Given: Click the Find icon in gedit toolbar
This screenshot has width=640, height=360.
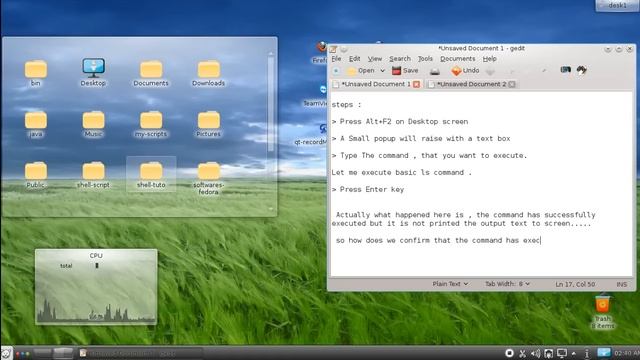Looking at the screenshot, I should [565, 70].
